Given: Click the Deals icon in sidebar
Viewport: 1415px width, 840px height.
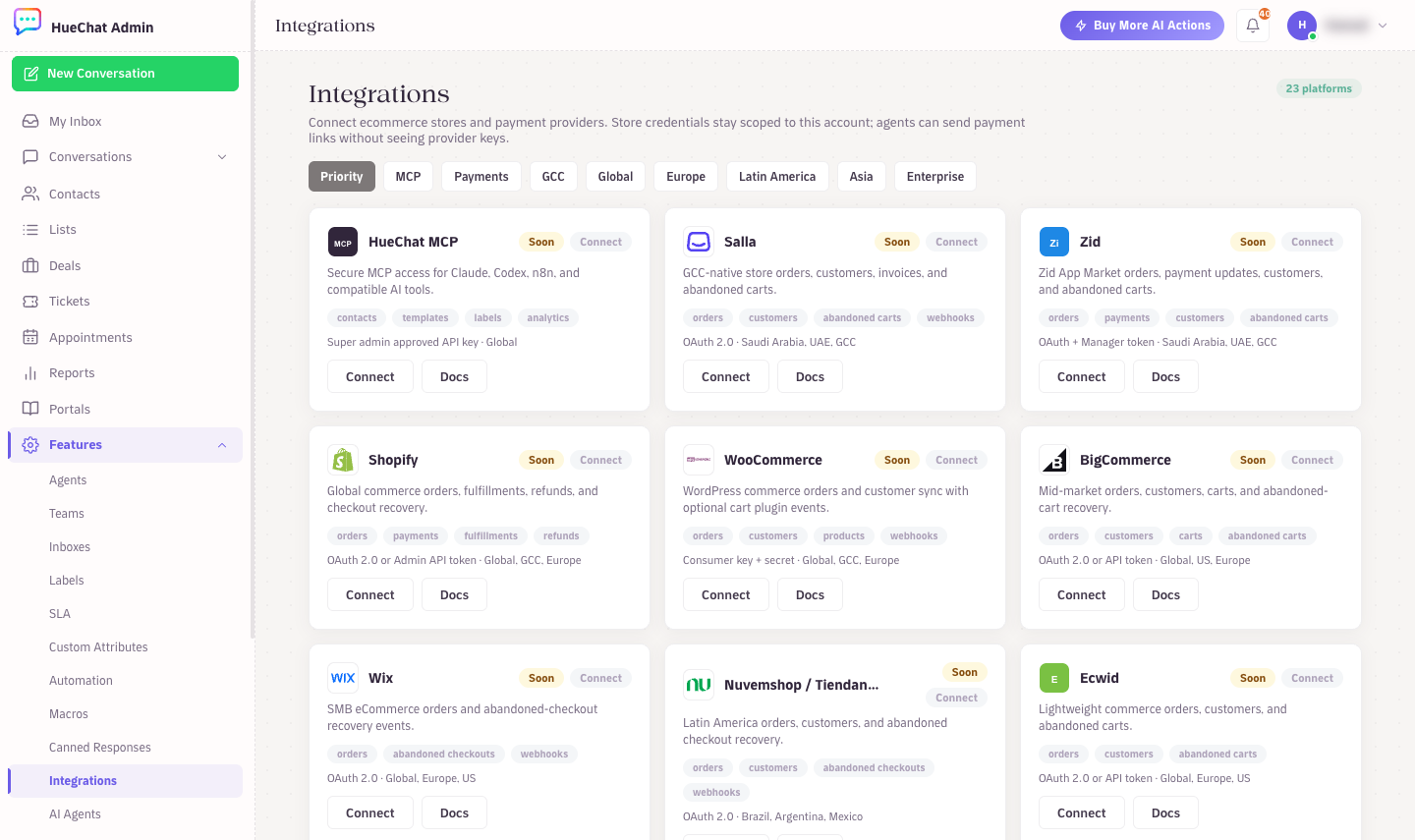Looking at the screenshot, I should 30,265.
